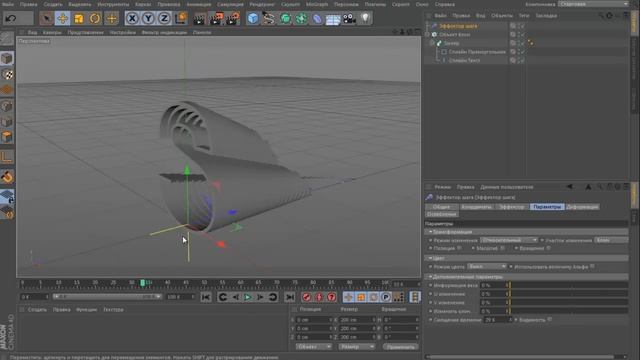Click the Смещение времени input field

[497, 320]
